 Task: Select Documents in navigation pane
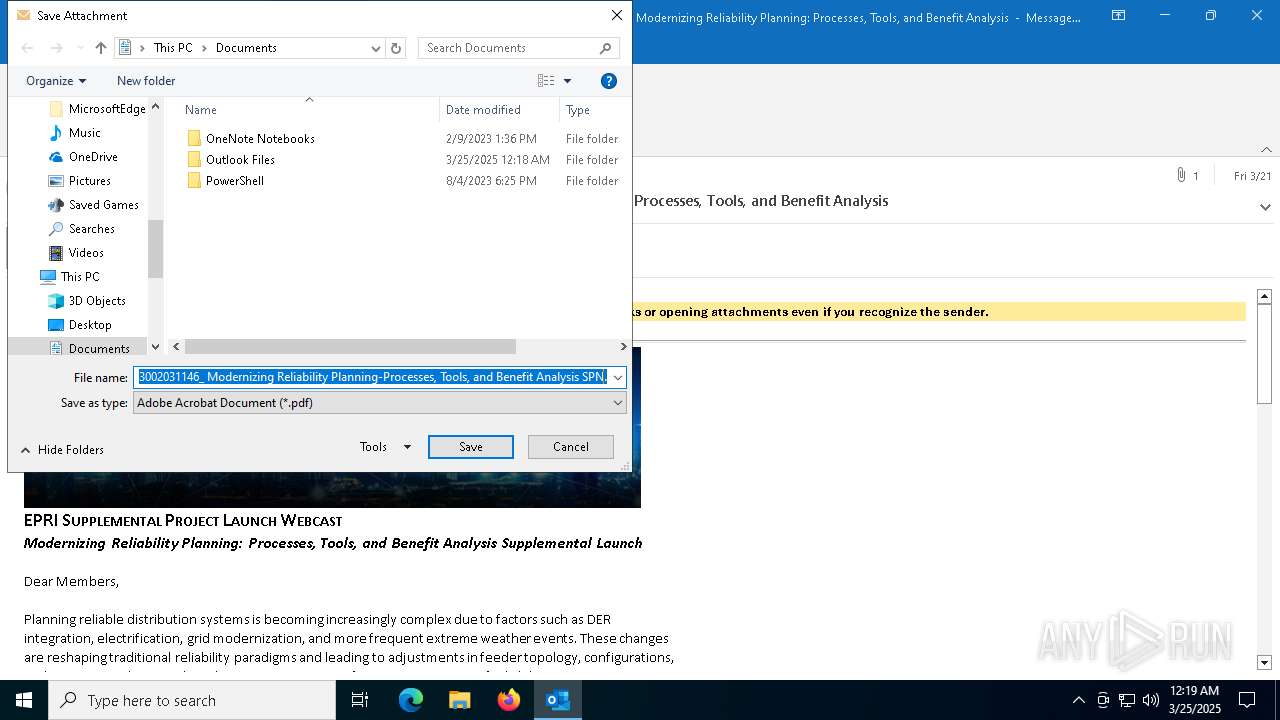click(99, 348)
